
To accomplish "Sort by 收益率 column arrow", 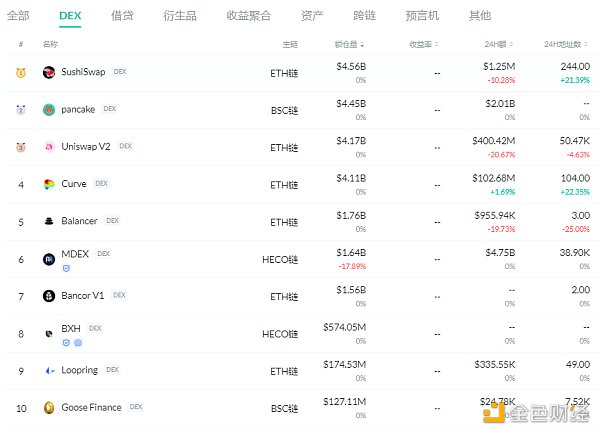I will click(437, 45).
